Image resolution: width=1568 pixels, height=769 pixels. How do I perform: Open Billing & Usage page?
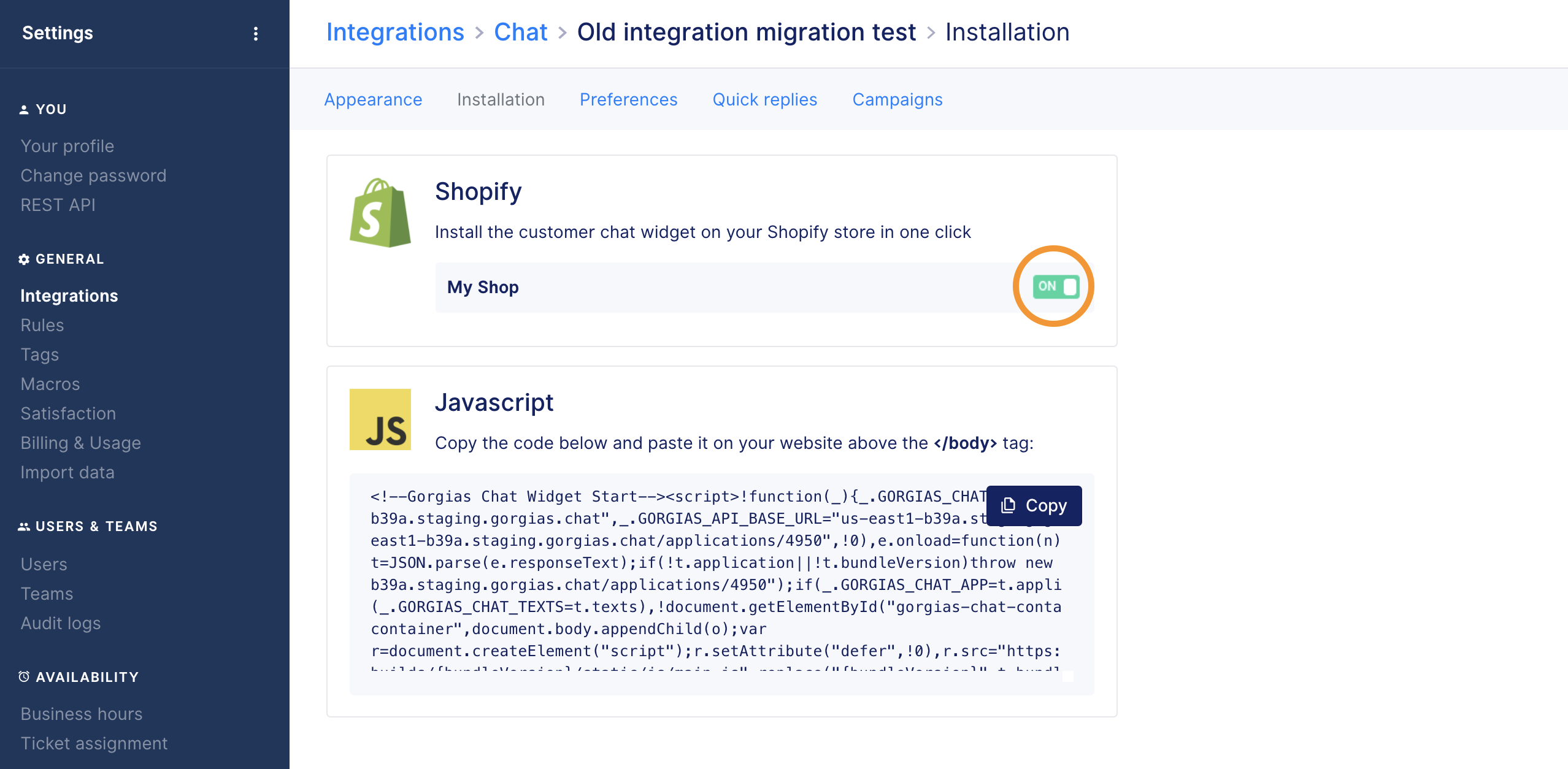81,443
